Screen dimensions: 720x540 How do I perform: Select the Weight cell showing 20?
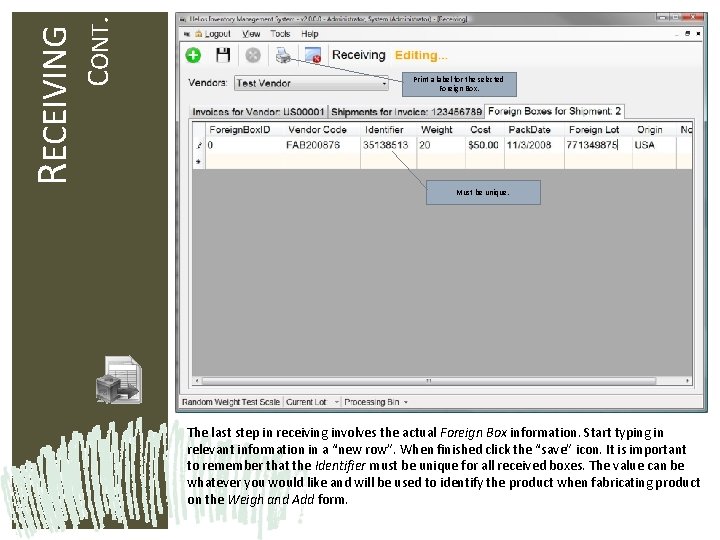[441, 145]
